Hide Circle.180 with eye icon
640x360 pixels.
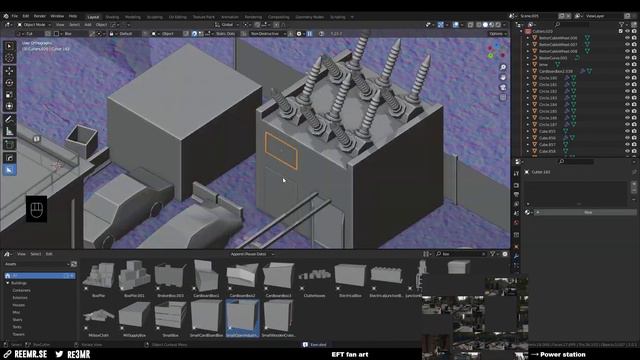[x=627, y=78]
